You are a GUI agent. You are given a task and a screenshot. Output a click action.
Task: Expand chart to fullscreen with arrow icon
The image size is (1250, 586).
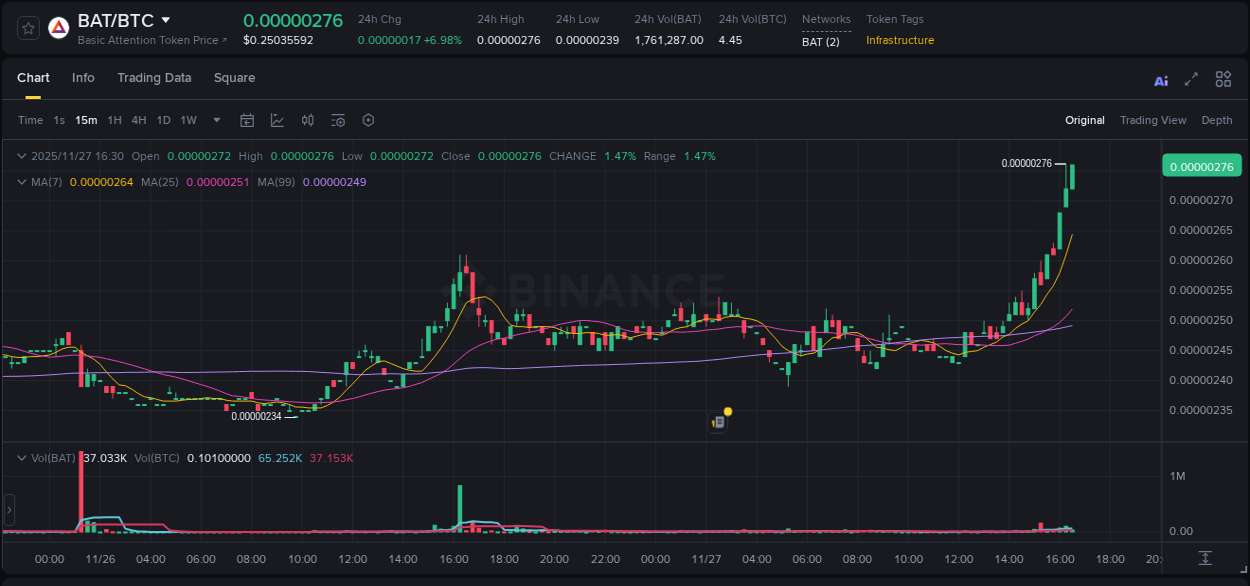pos(1190,79)
